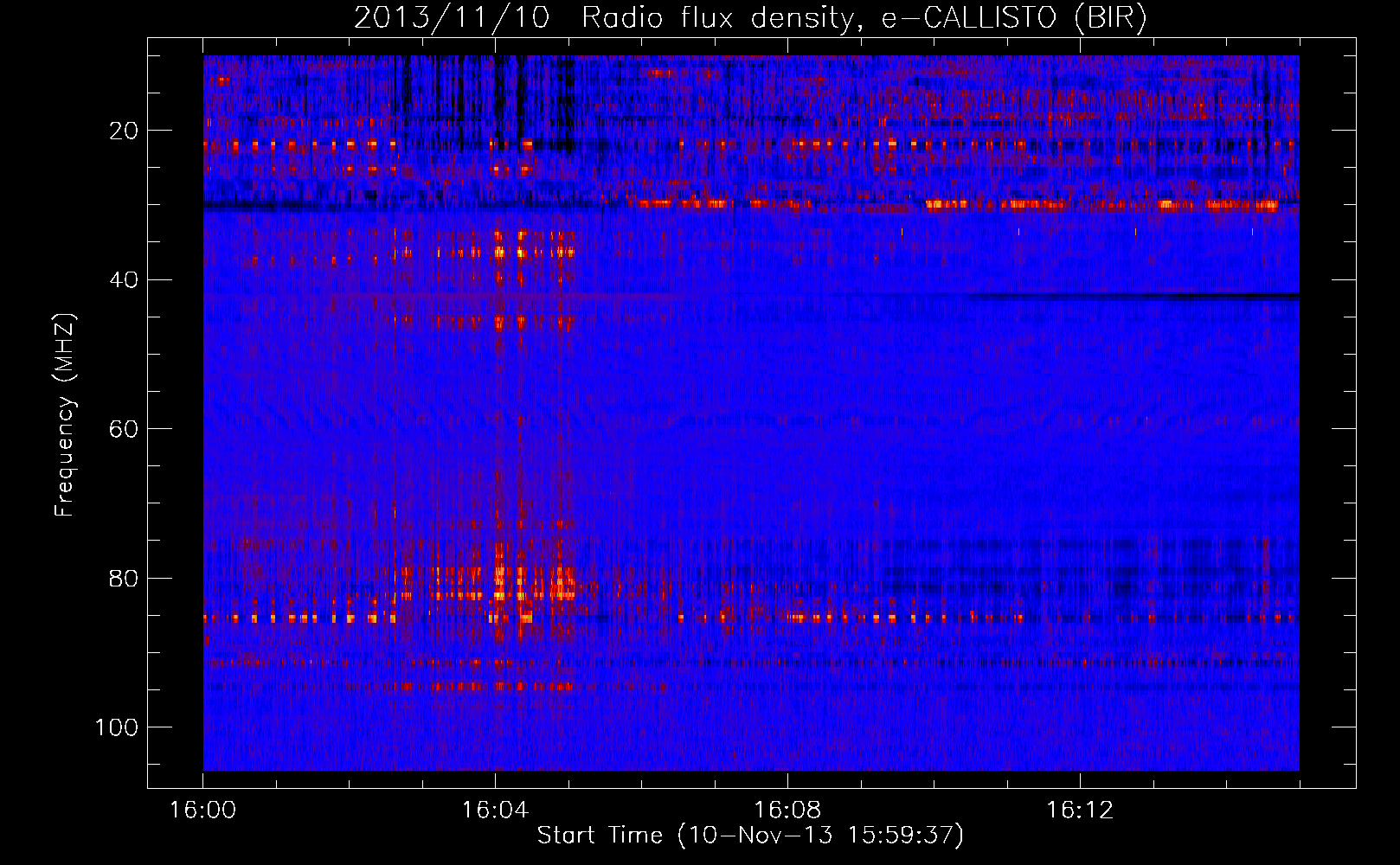The width and height of the screenshot is (1400, 865).
Task: Click the '40' frequency tick label
Action: coord(125,279)
